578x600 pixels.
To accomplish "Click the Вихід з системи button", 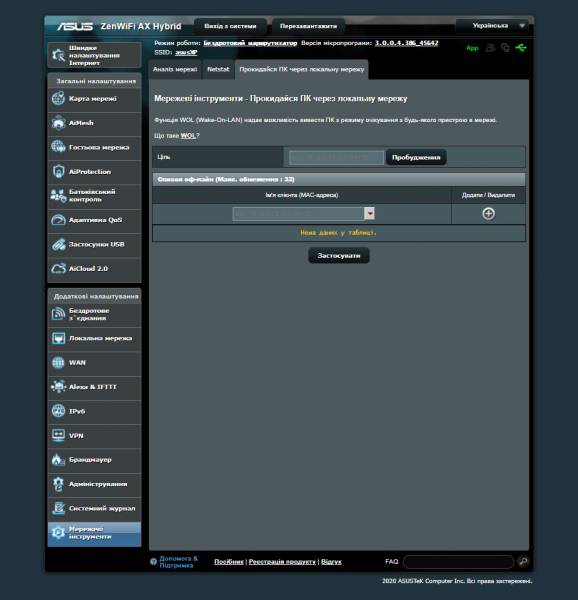I will pyautogui.click(x=230, y=26).
